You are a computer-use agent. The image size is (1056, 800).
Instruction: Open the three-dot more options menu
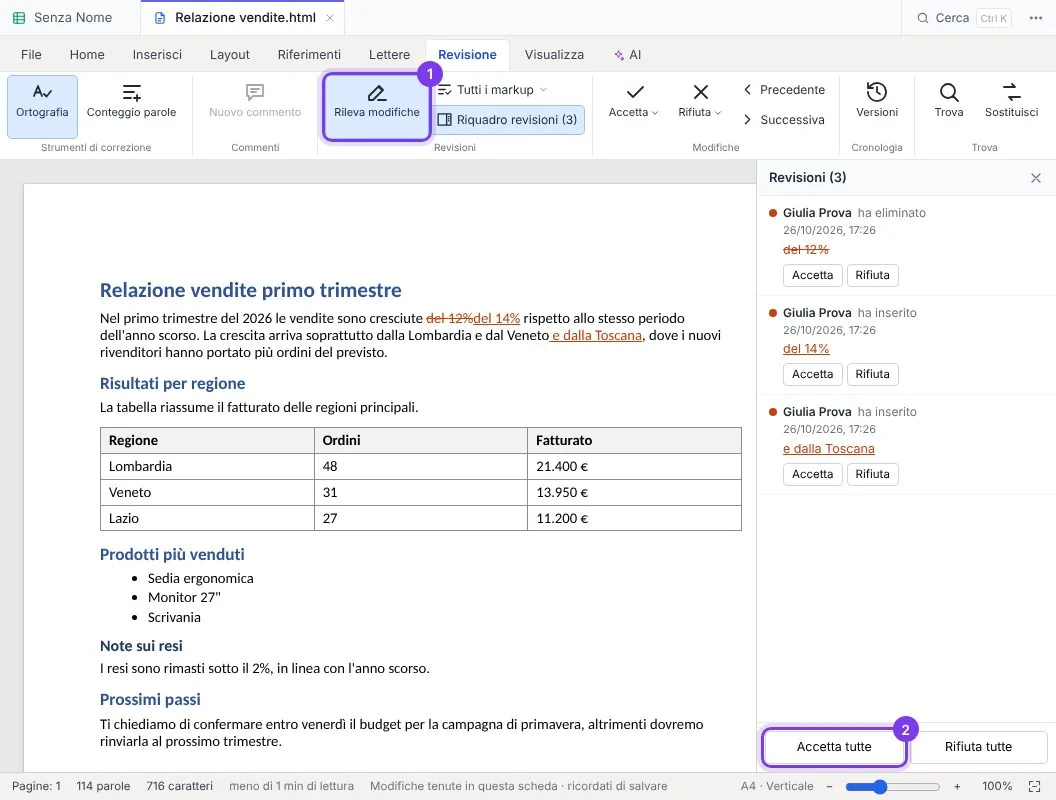[1036, 18]
